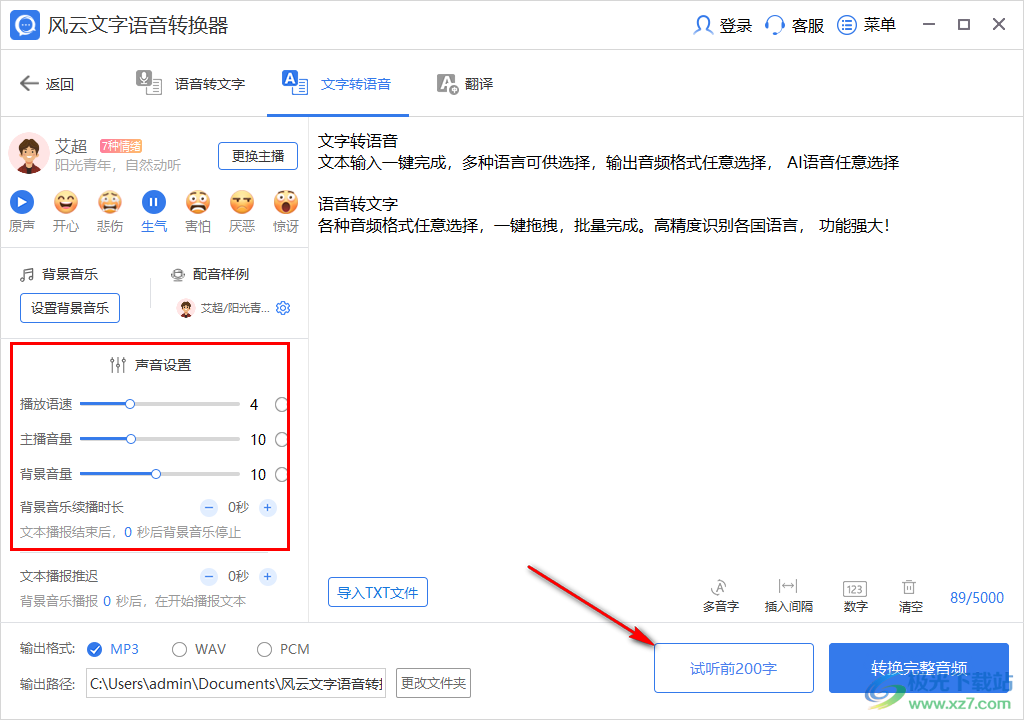Open 登录 login
The width and height of the screenshot is (1024, 720).
pos(722,25)
